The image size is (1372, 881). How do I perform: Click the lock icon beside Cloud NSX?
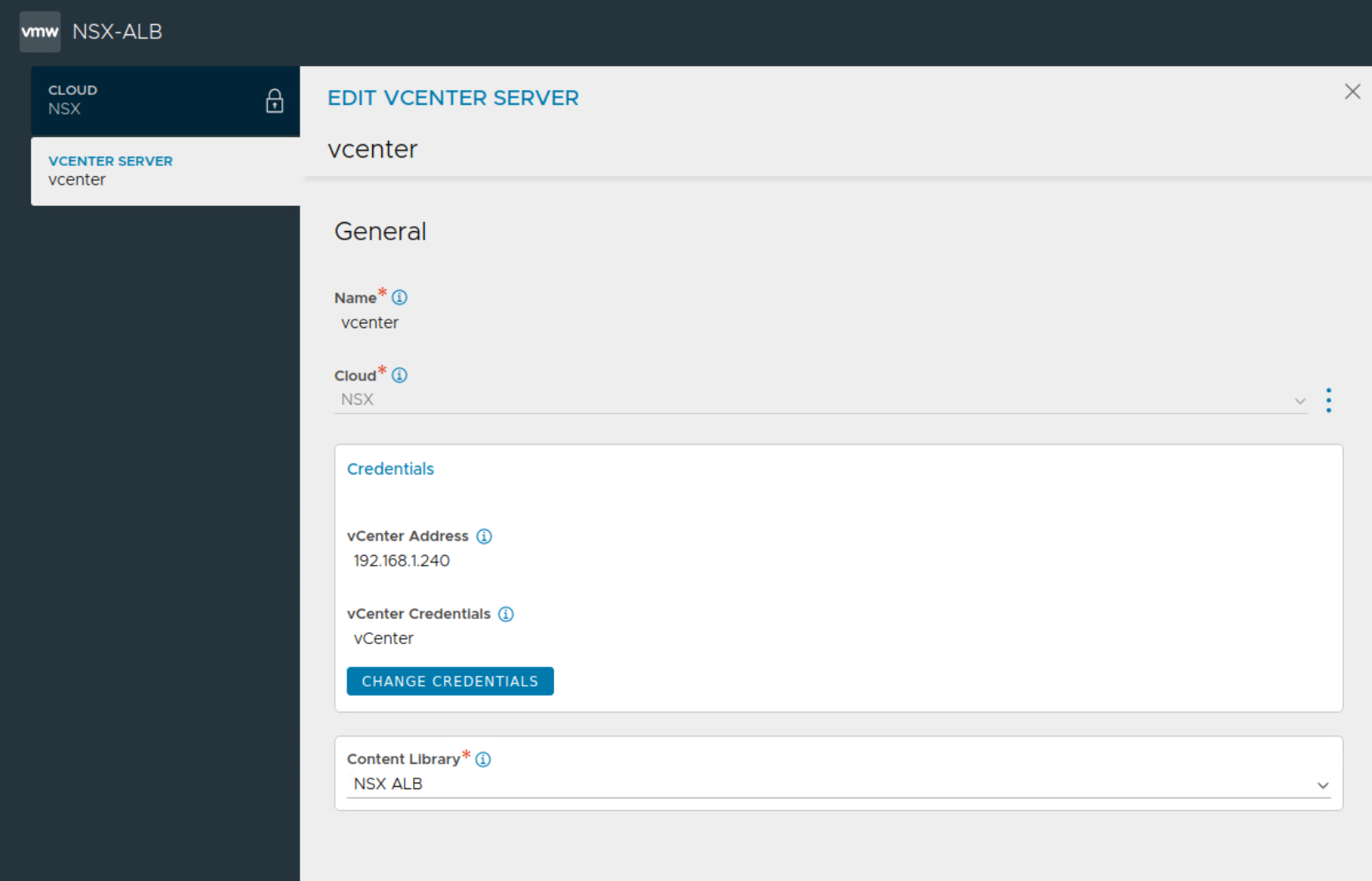coord(275,101)
